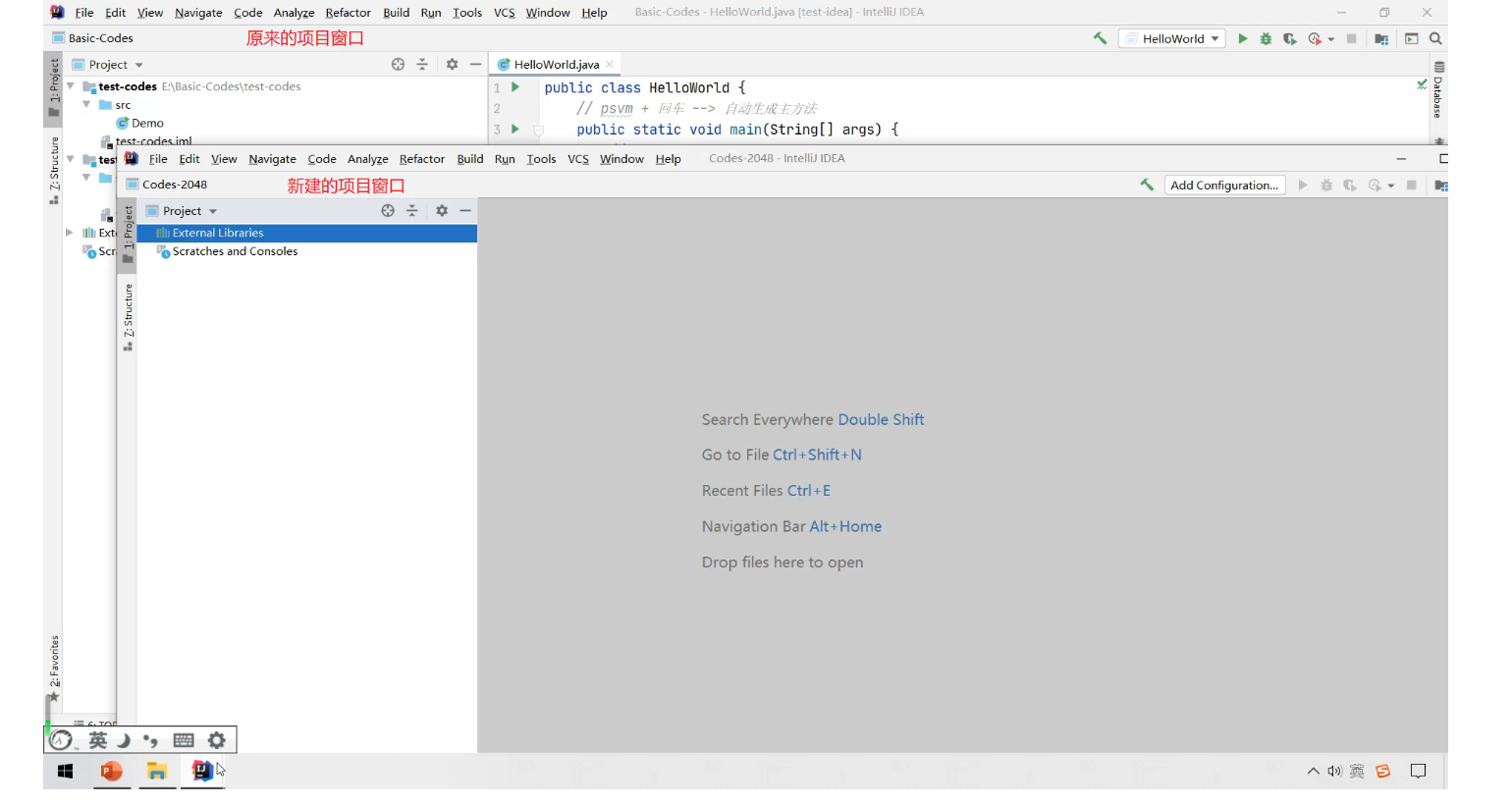This screenshot has height=805, width=1512.
Task: Open IntelliJ IDEA taskbar icon
Action: [202, 772]
